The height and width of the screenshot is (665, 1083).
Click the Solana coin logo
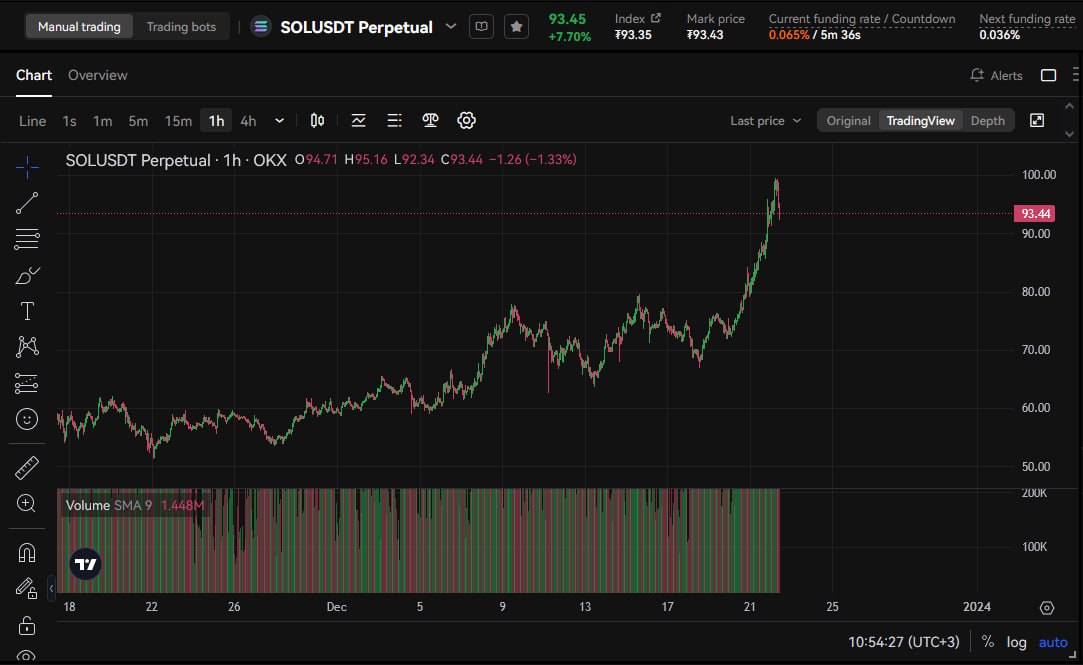(260, 27)
